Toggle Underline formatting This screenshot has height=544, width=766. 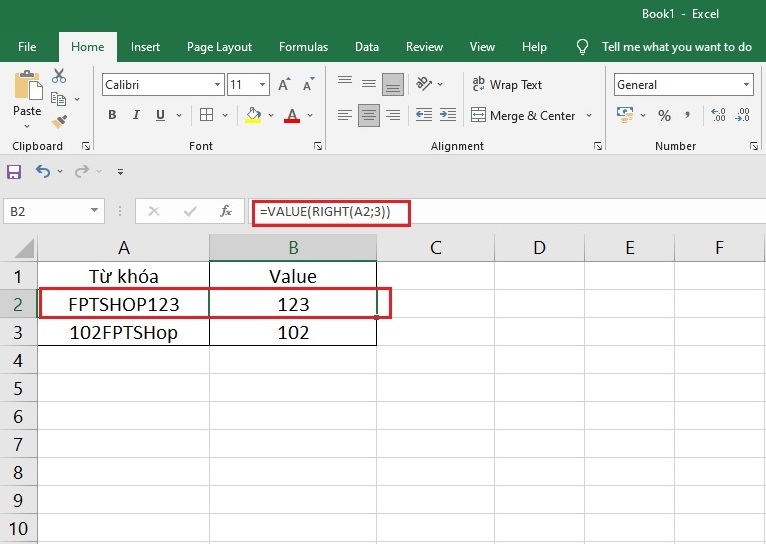(x=160, y=115)
